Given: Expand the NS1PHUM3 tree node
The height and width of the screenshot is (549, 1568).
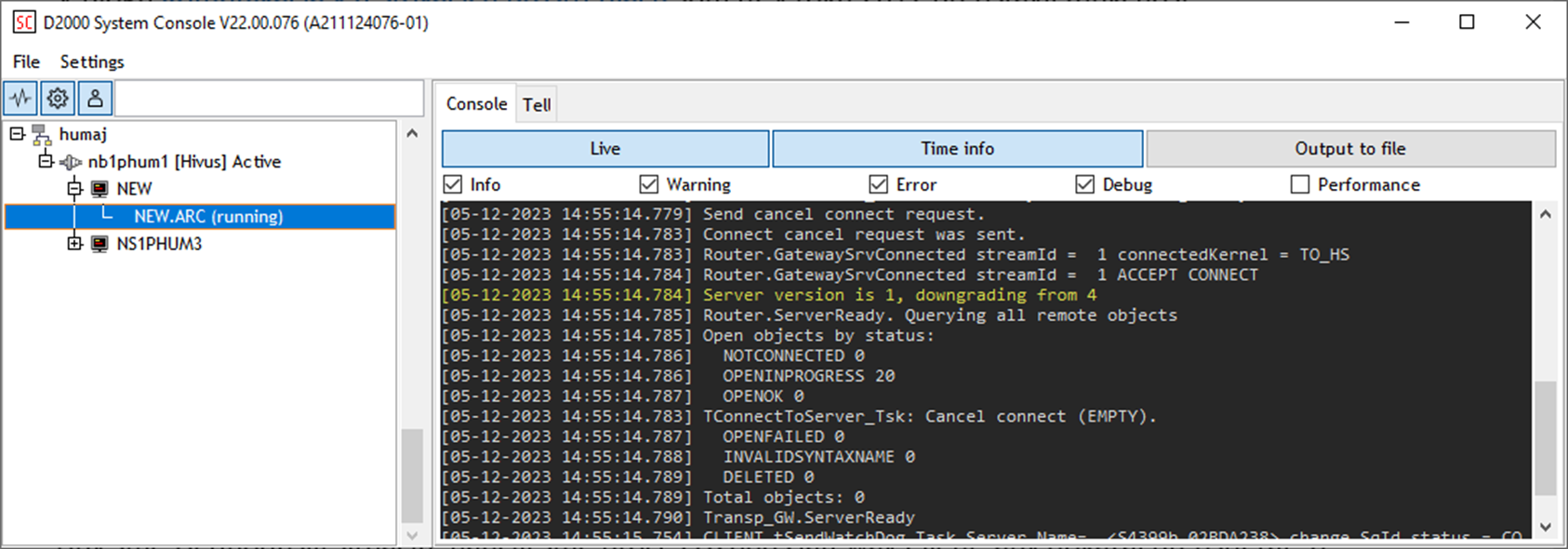Looking at the screenshot, I should click(x=74, y=244).
